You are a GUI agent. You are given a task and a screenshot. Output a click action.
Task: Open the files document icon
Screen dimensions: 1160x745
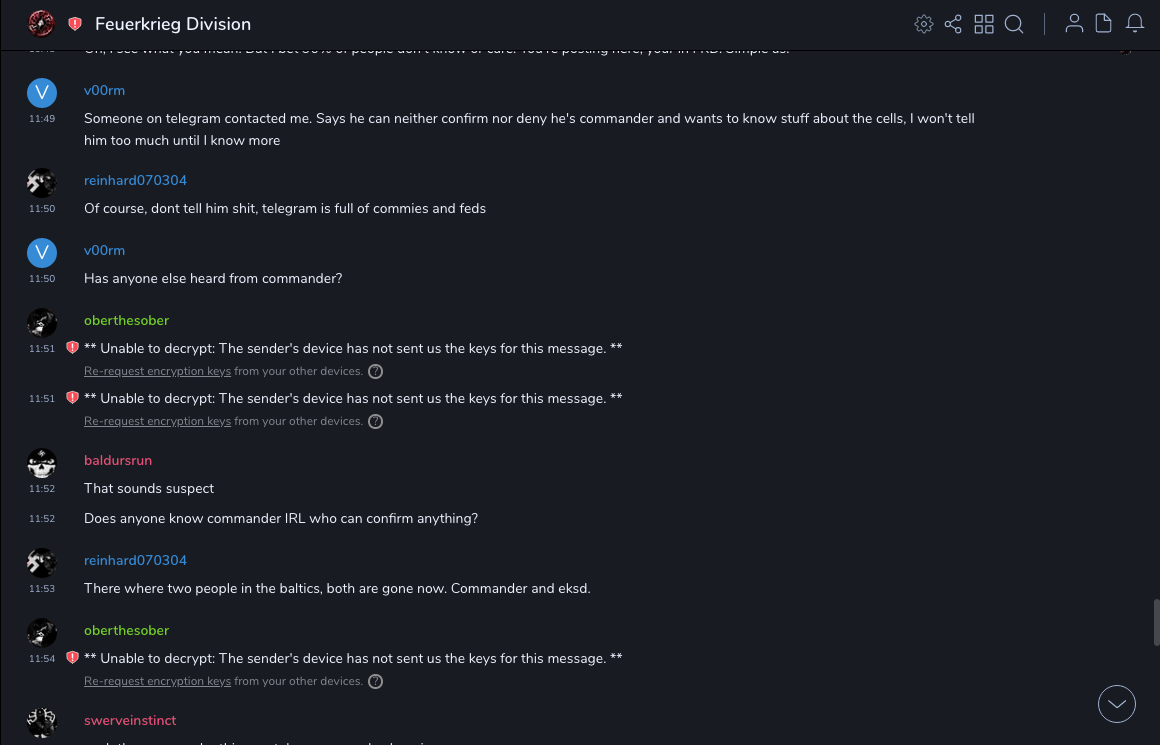point(1104,24)
